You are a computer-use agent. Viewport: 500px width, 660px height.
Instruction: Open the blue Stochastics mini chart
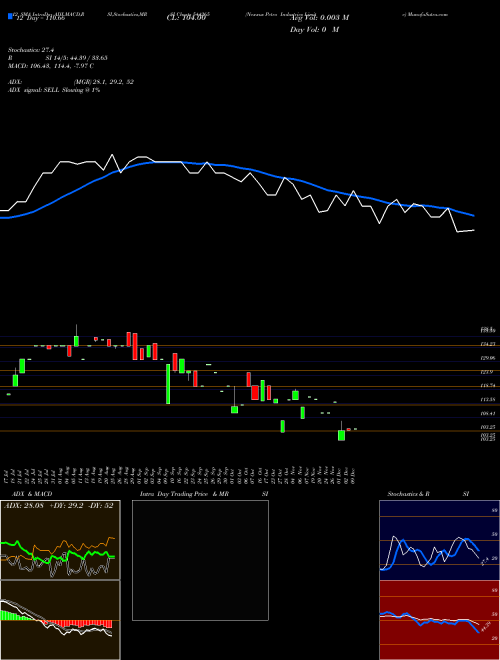439,540
